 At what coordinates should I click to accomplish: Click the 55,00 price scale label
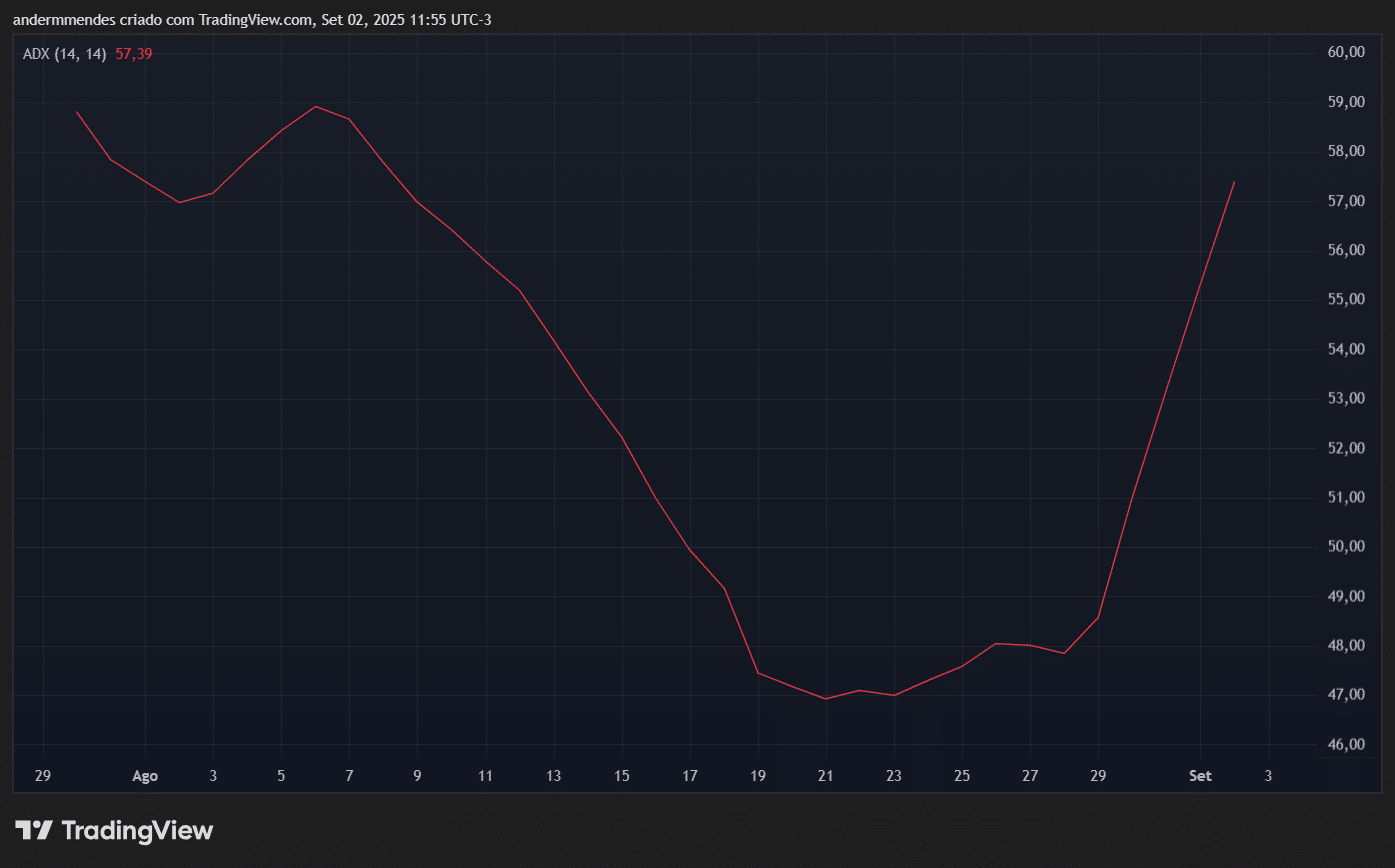1345,299
